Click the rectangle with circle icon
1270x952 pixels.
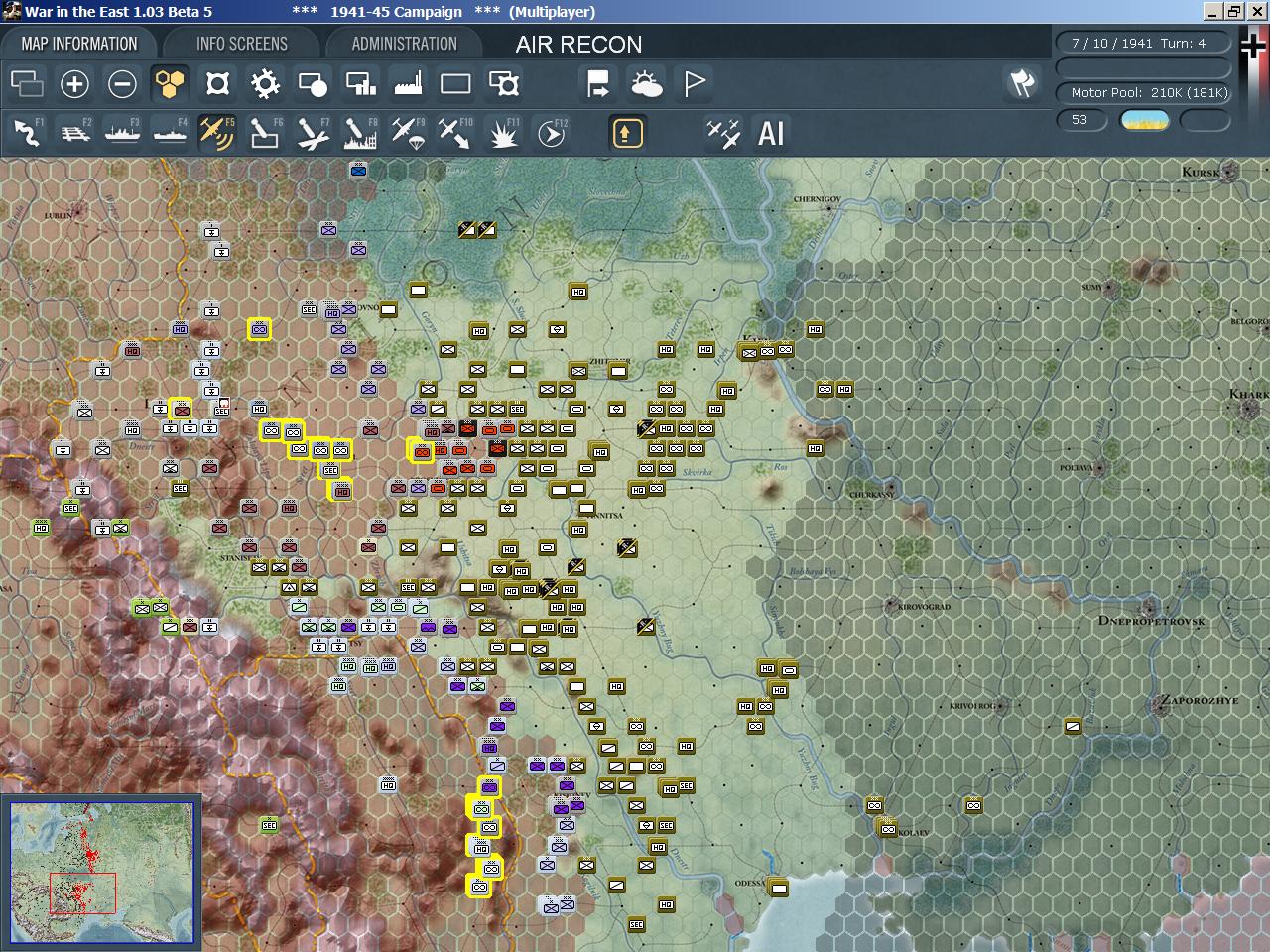[313, 84]
